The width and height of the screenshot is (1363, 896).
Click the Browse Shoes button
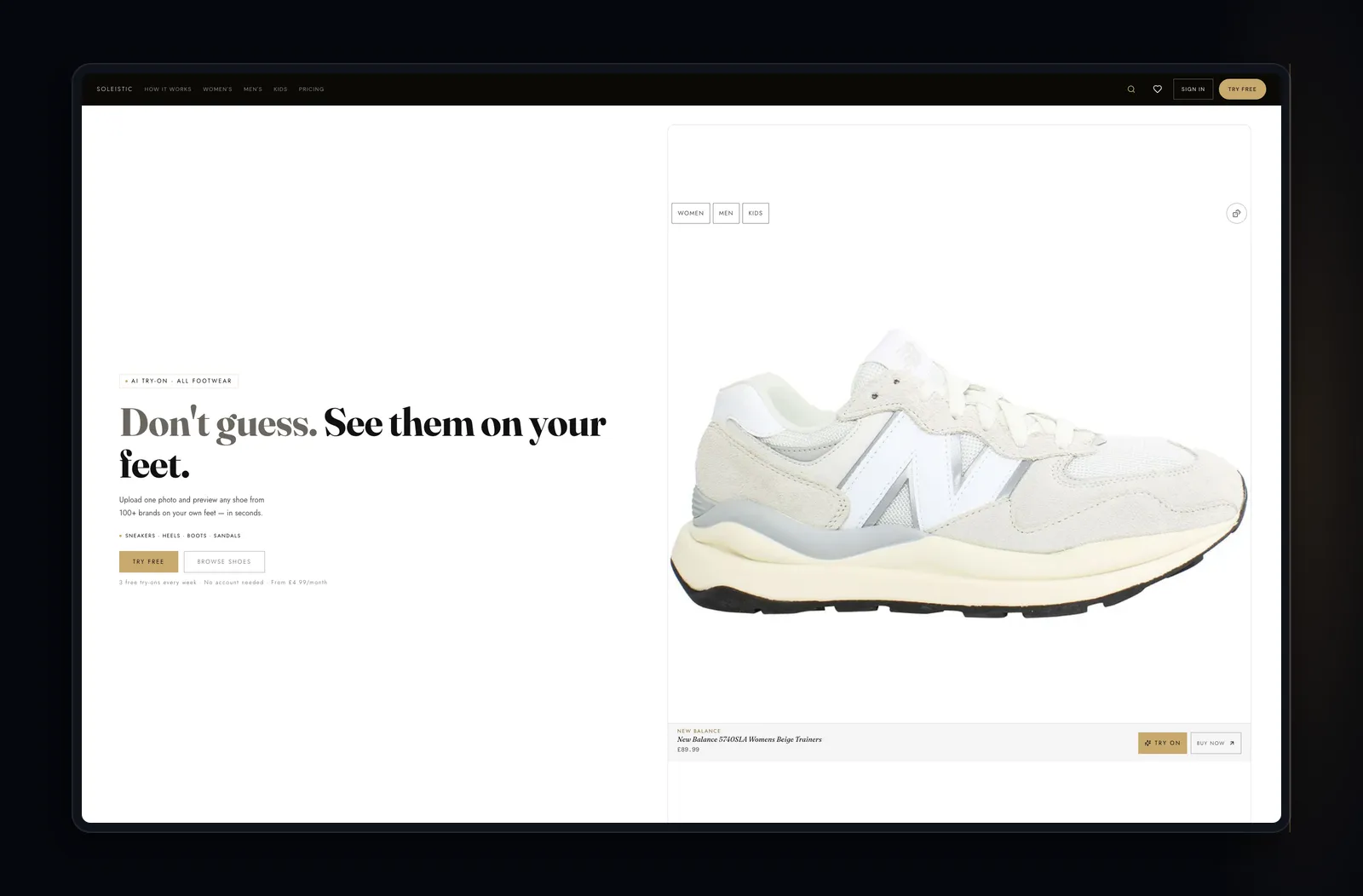224,562
